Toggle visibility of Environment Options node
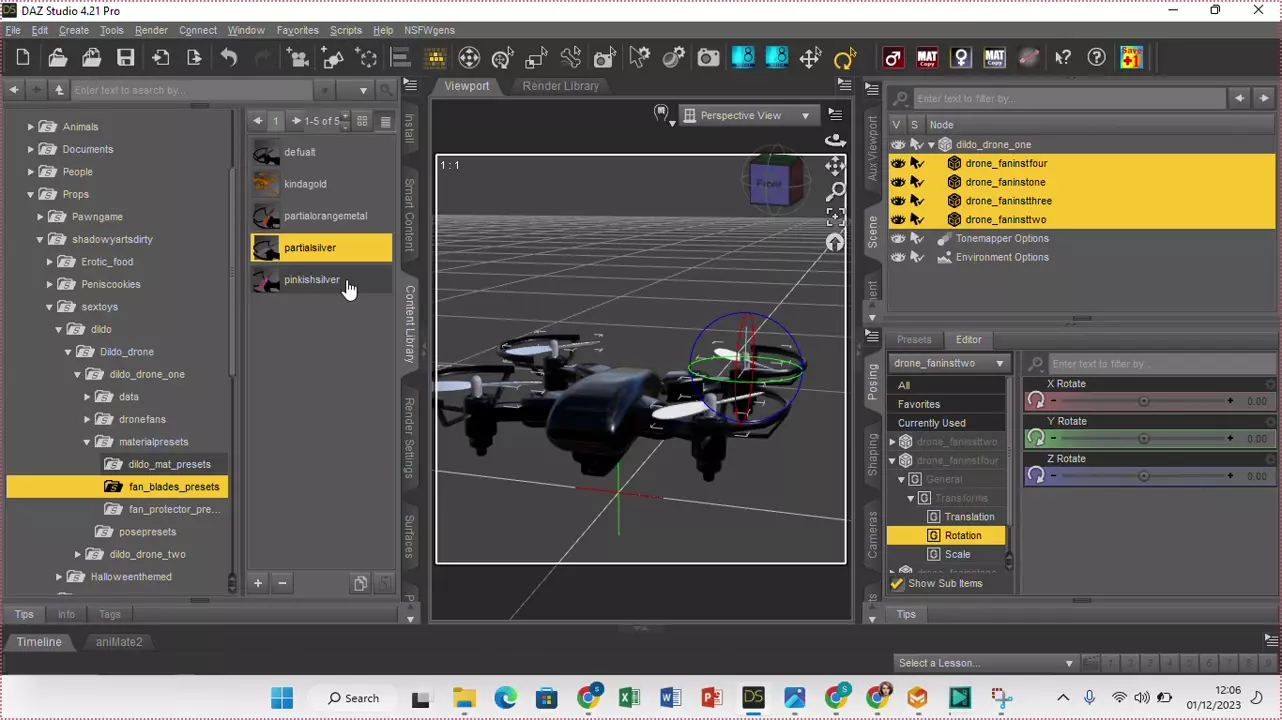 coord(898,257)
